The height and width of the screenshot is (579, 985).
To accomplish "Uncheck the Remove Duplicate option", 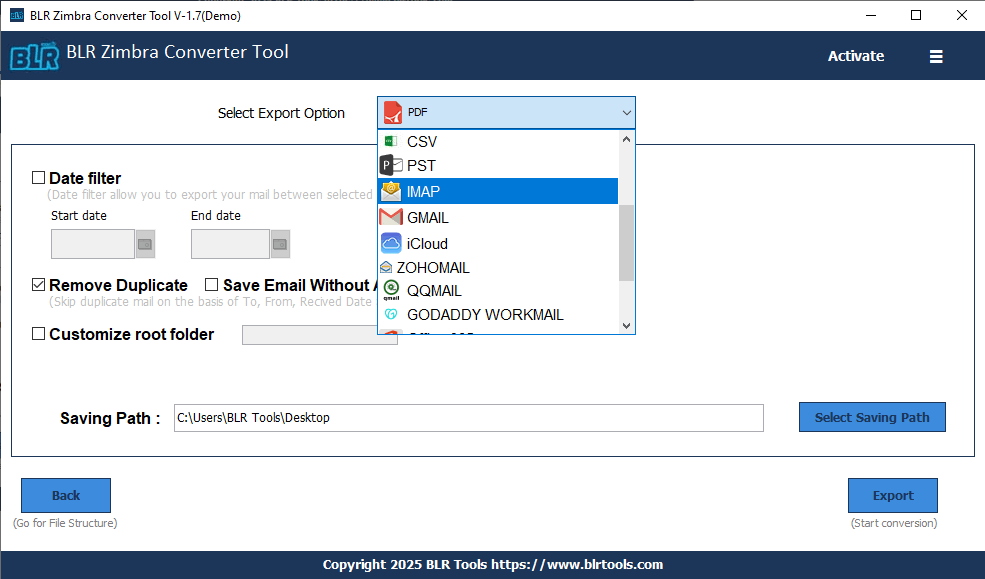I will 38,285.
